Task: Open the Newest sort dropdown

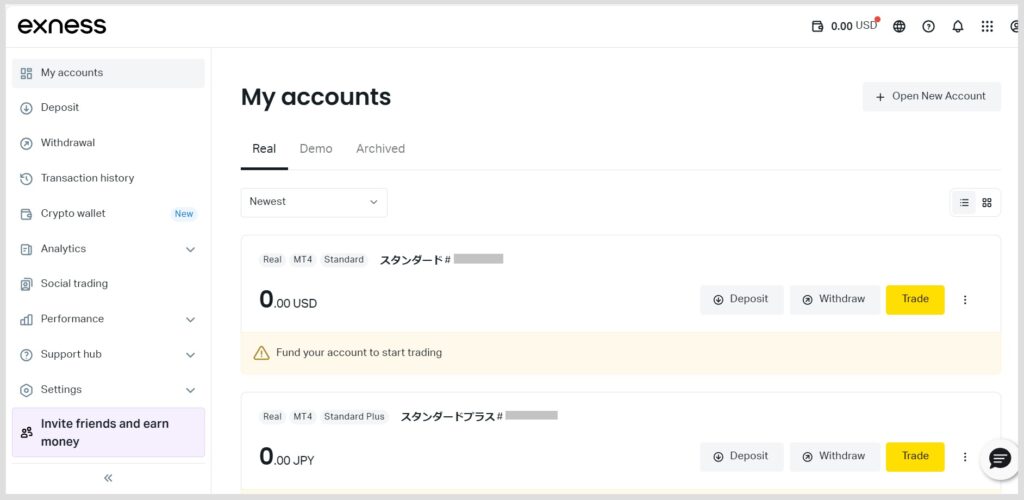Action: click(314, 202)
